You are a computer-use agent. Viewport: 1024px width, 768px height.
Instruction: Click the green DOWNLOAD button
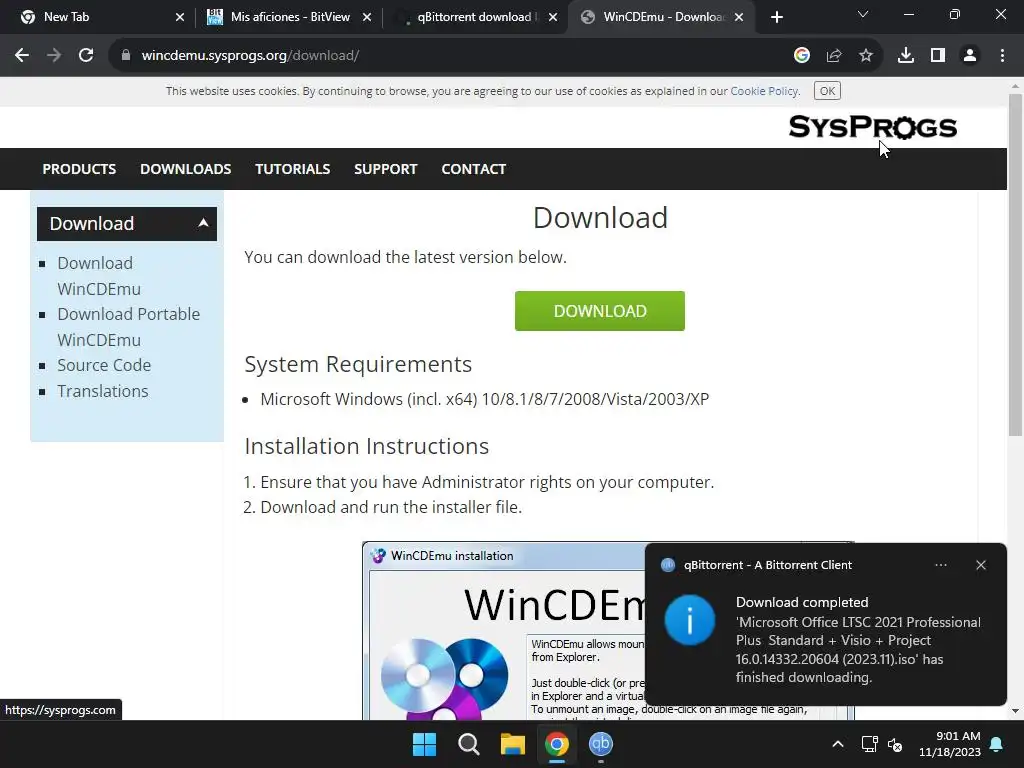click(600, 311)
